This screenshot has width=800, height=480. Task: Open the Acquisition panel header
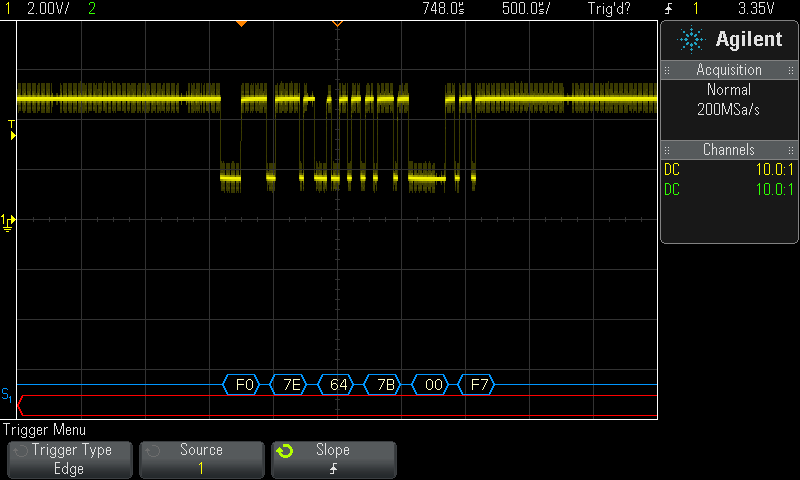[x=728, y=70]
